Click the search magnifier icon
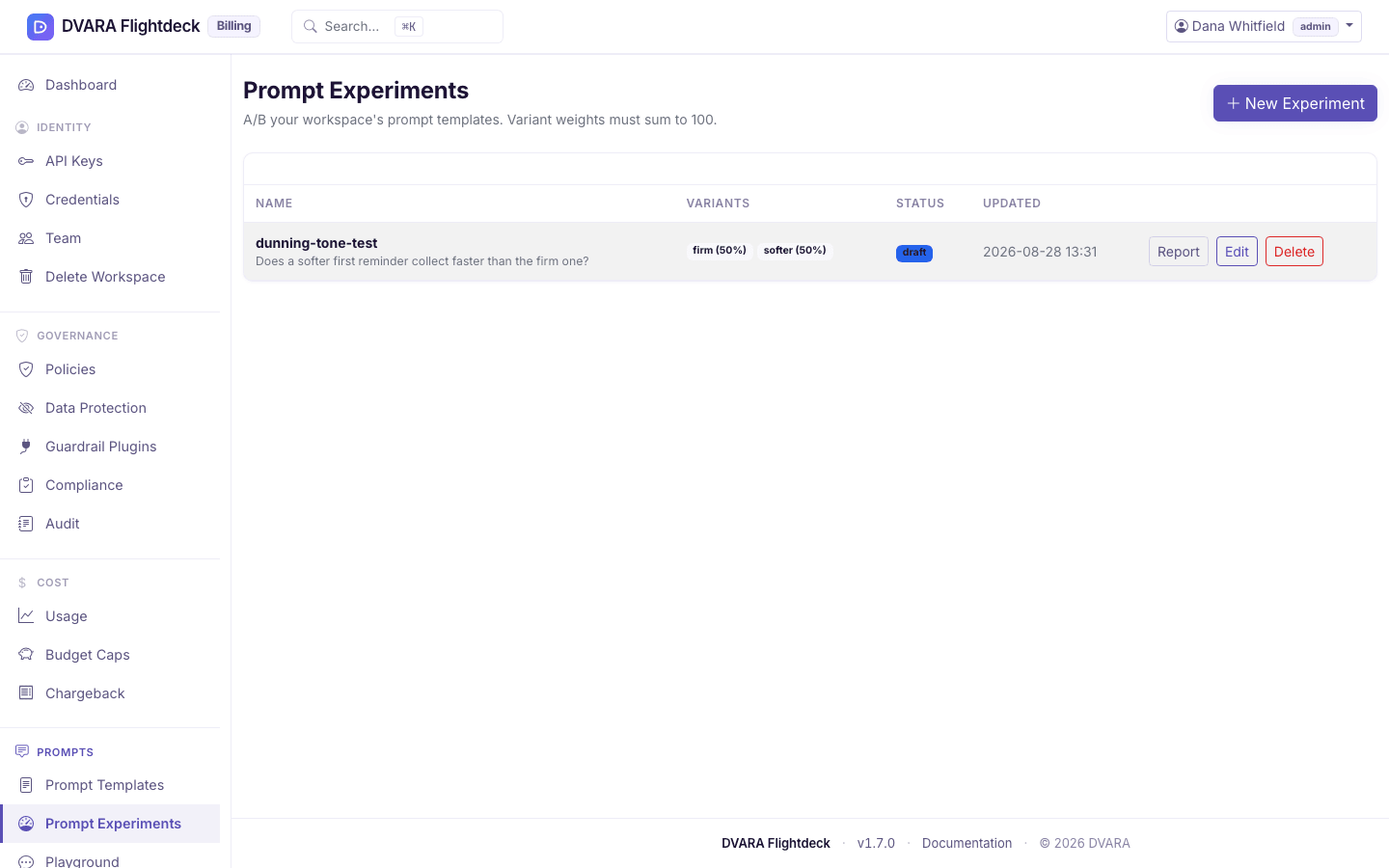The image size is (1389, 868). pyautogui.click(x=311, y=26)
